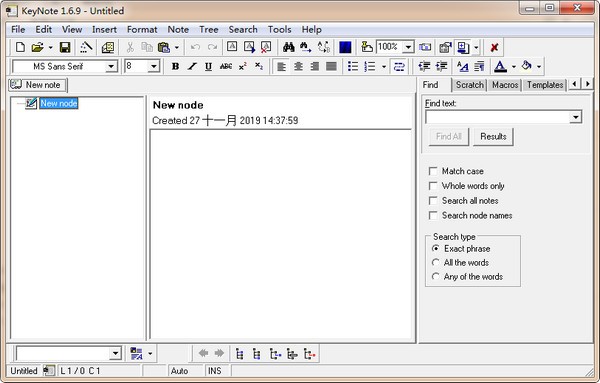
Task: Click the superscript x² icon
Action: click(243, 67)
